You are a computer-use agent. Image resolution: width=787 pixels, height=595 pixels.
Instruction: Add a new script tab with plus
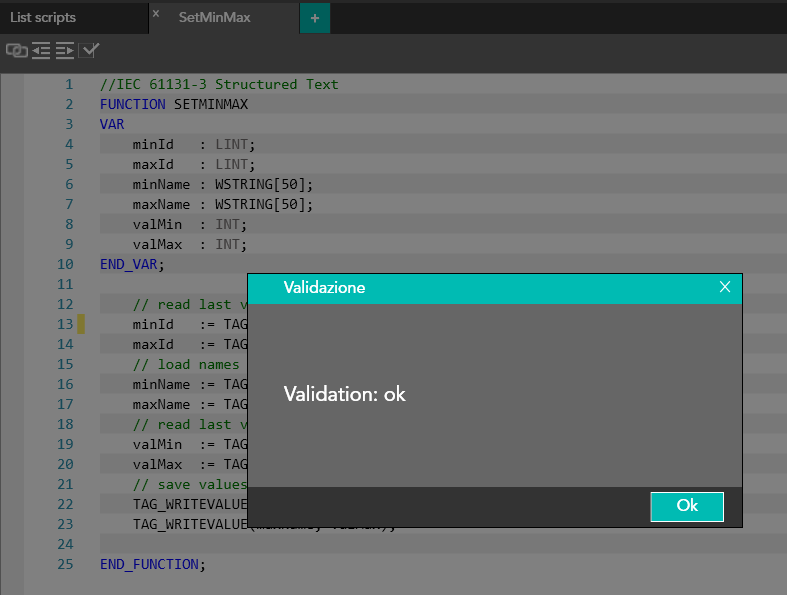314,18
